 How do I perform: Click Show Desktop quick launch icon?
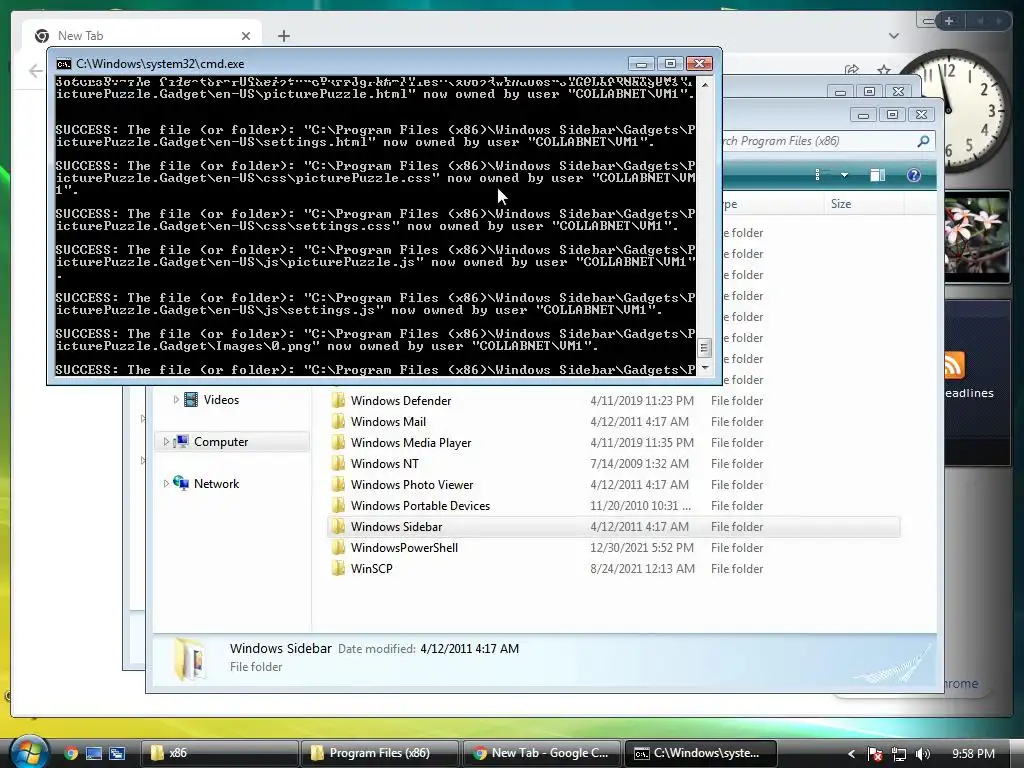(x=94, y=753)
